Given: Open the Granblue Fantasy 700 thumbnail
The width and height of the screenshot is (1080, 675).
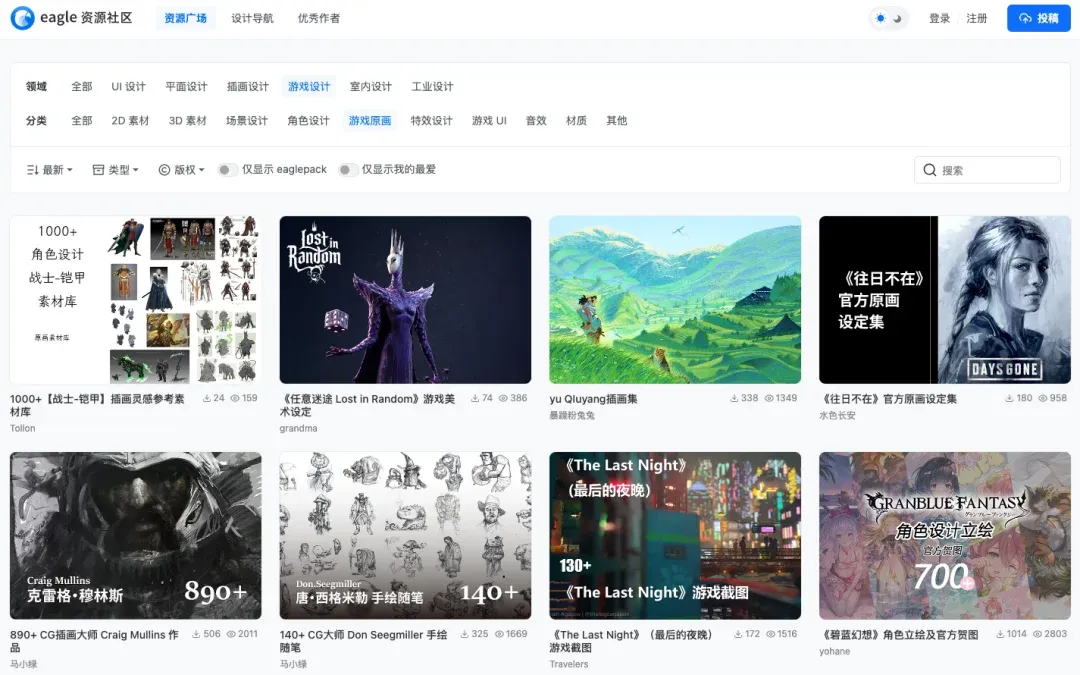Looking at the screenshot, I should pos(945,536).
